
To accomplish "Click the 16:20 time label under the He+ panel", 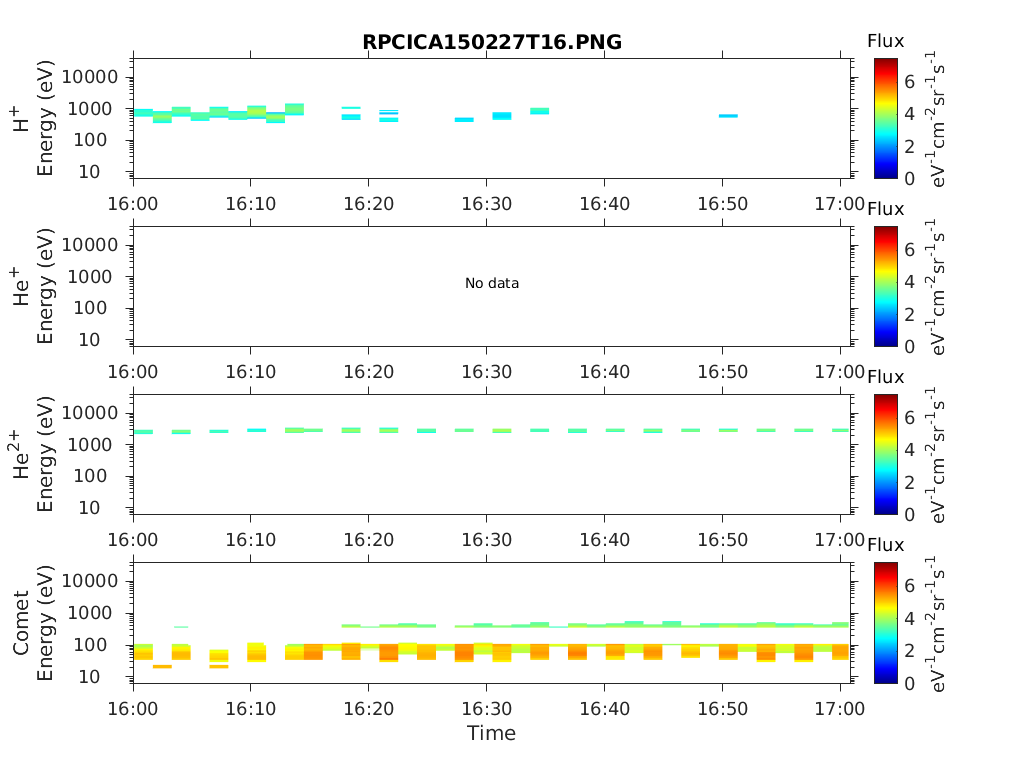I will 368,372.
